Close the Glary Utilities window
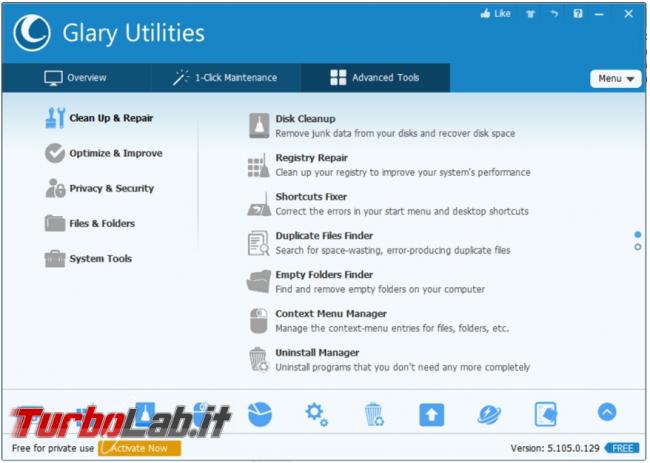Screen dimensions: 650x463 (x=628, y=14)
